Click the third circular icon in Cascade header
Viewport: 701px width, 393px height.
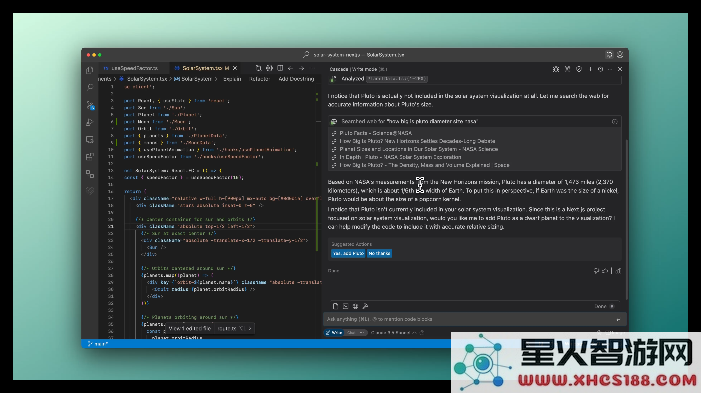tap(579, 69)
